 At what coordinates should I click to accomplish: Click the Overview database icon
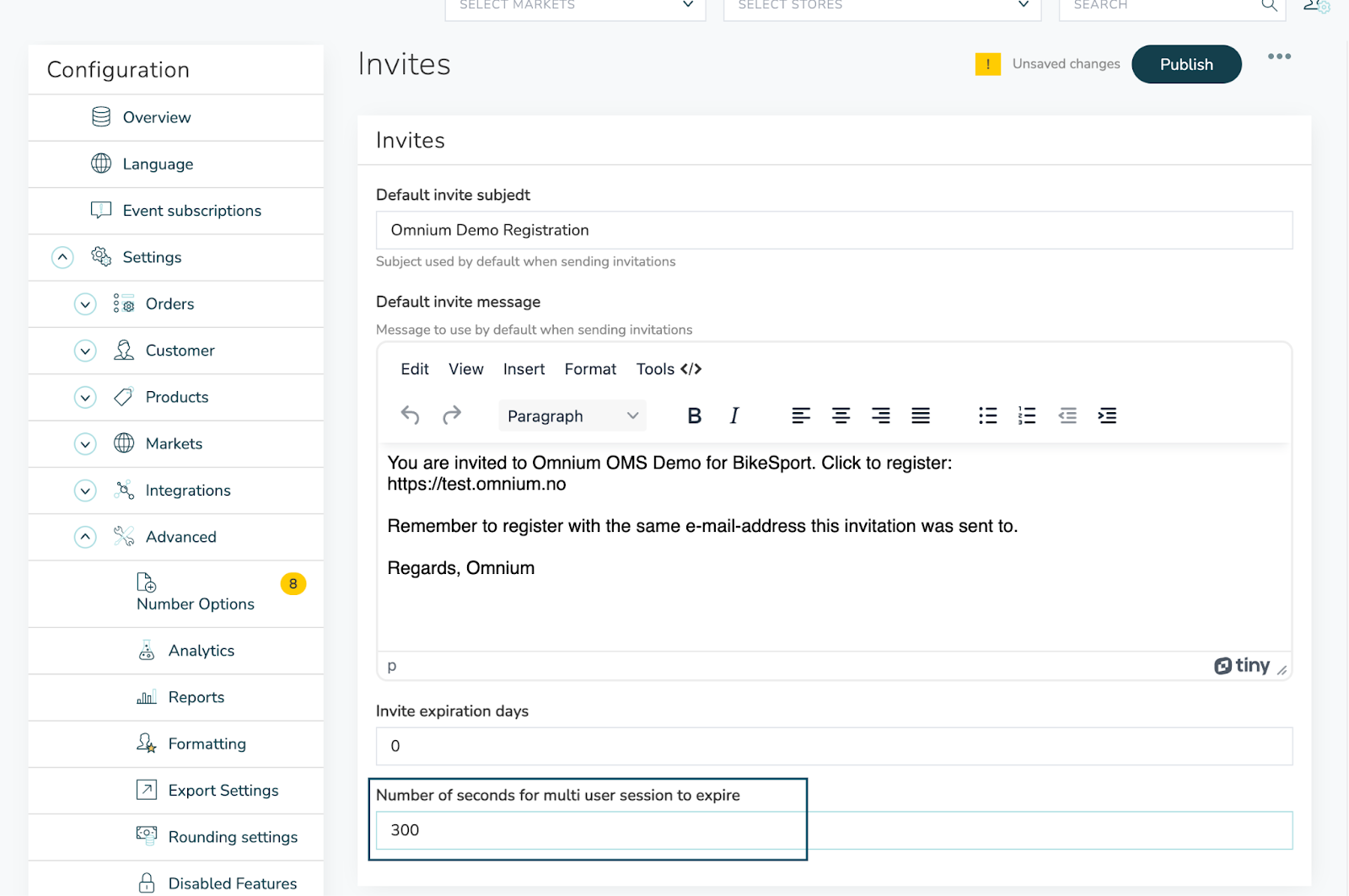101,117
